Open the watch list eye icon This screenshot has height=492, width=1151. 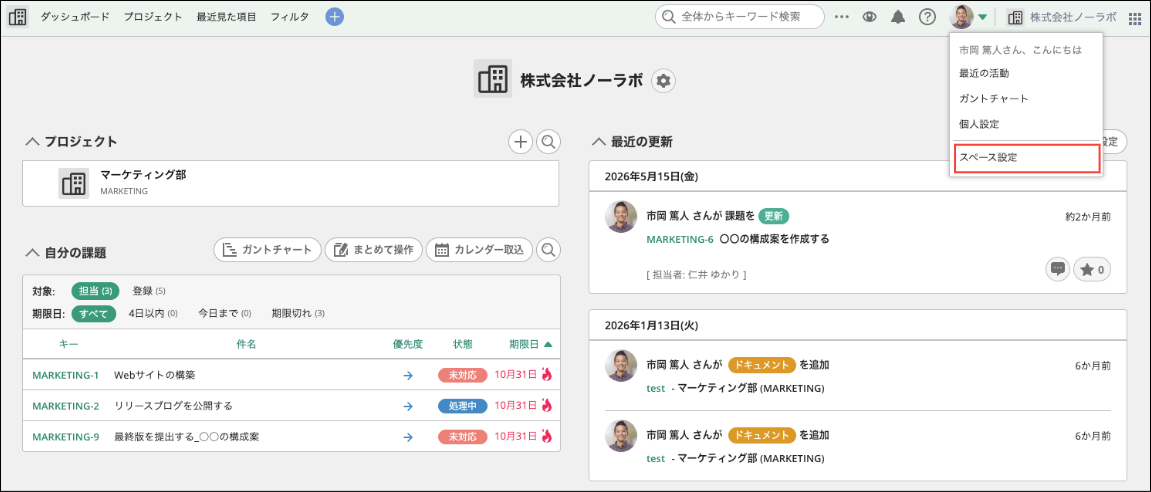tap(870, 17)
